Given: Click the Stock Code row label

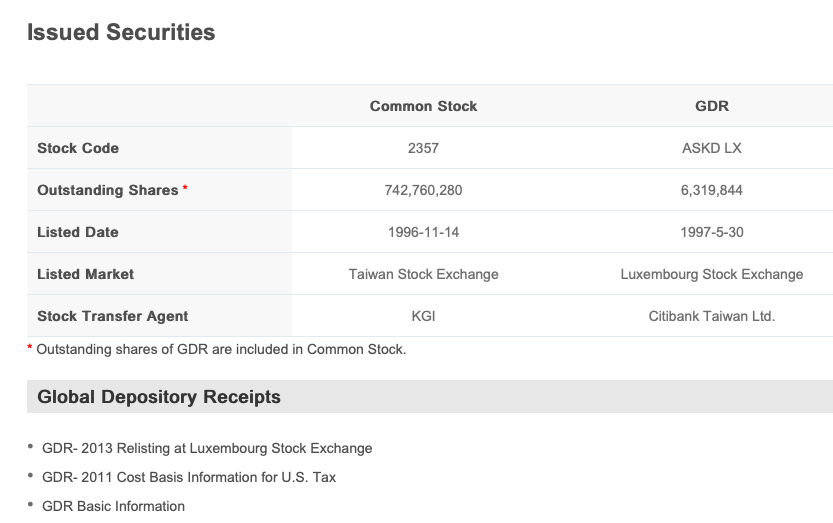Looking at the screenshot, I should 78,148.
